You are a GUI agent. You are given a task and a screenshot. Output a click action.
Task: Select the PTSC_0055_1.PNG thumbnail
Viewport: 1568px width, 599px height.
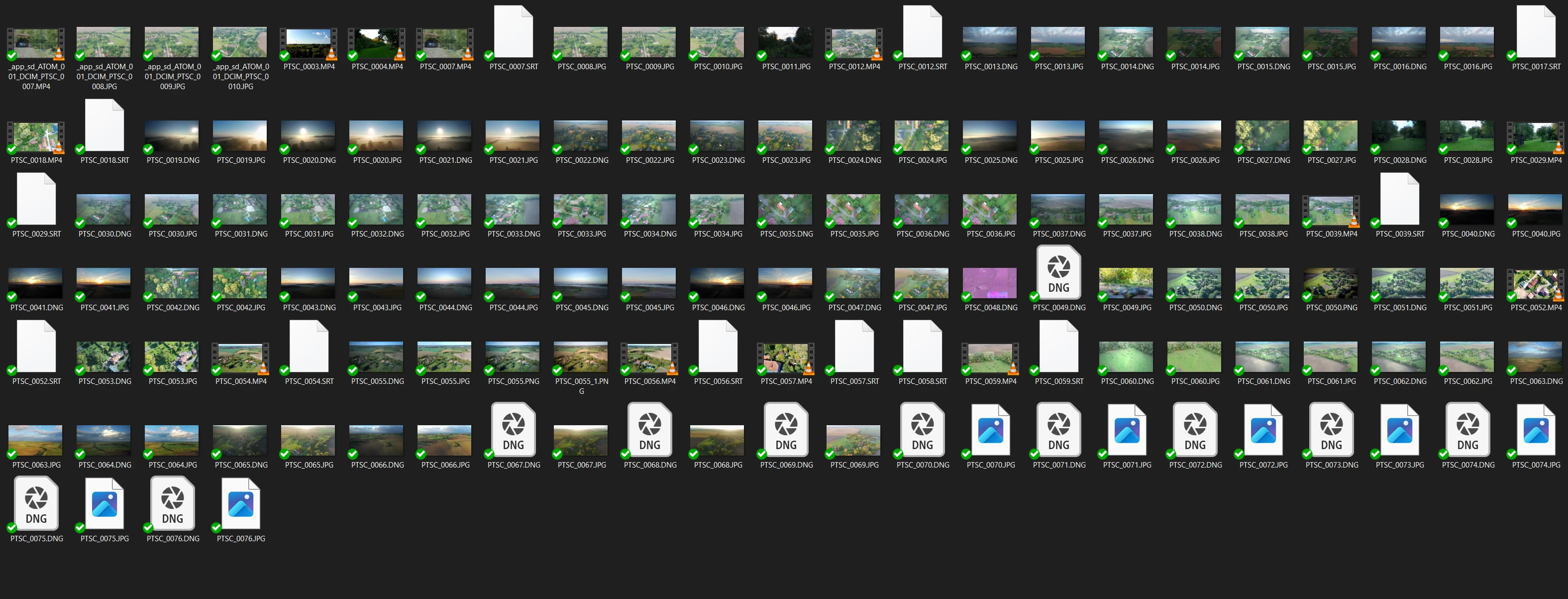[581, 357]
